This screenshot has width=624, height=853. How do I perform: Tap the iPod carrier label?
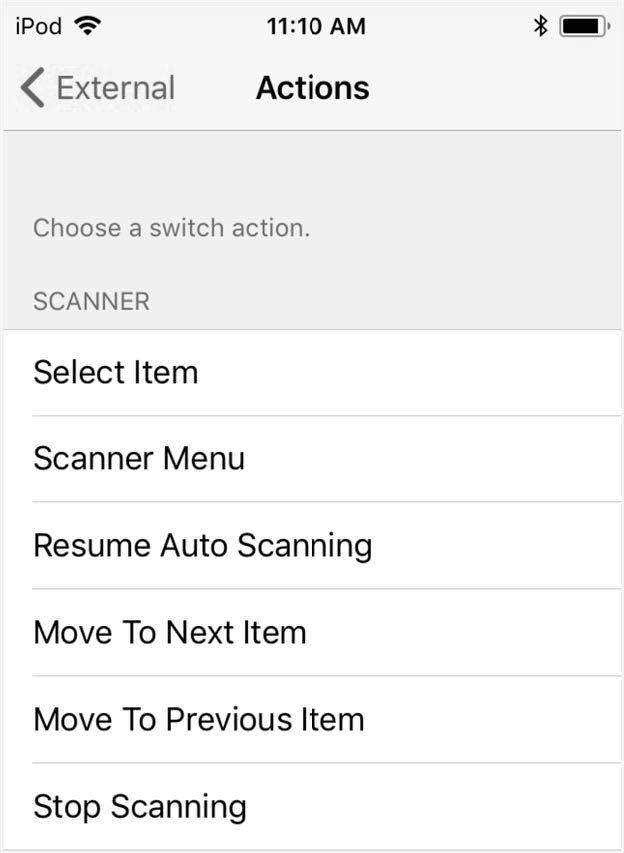[x=39, y=26]
